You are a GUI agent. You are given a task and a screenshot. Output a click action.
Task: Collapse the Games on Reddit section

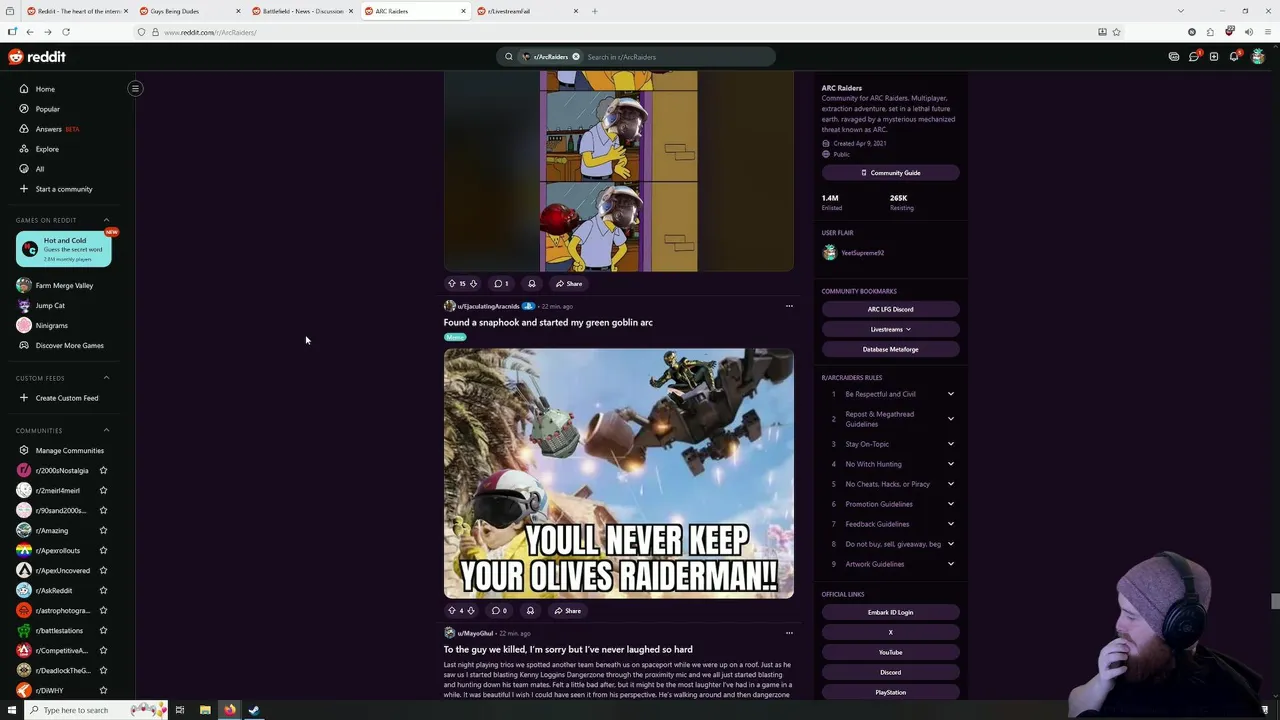[x=106, y=220]
